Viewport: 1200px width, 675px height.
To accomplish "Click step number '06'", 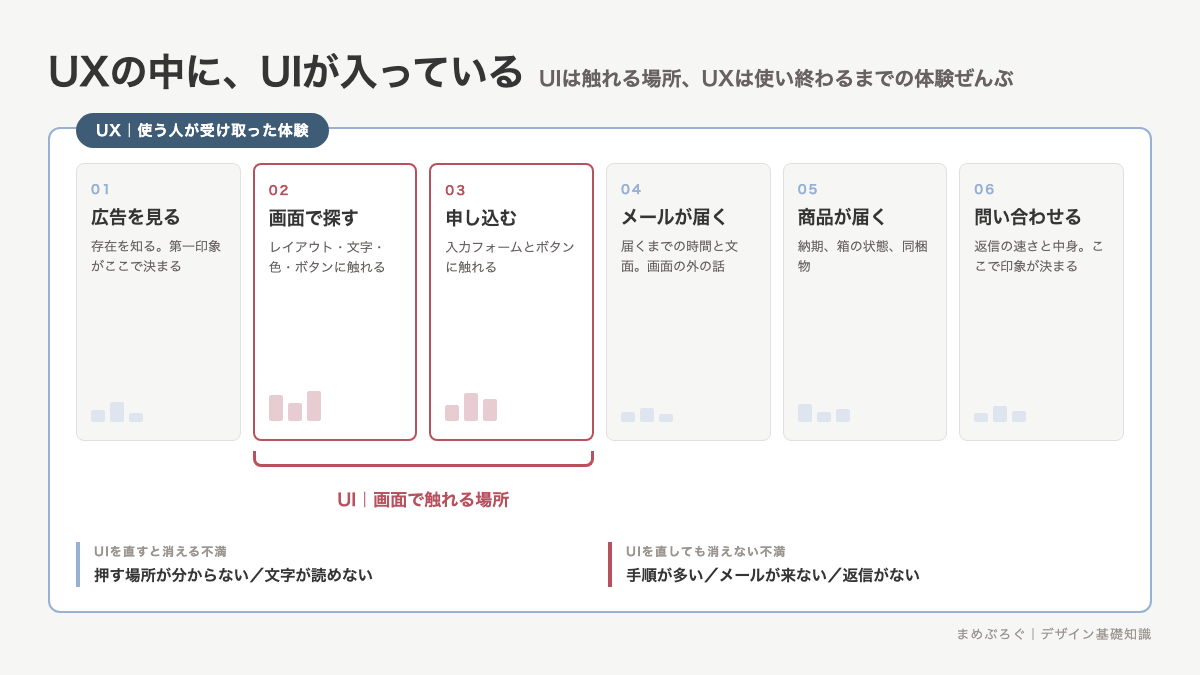I will (x=985, y=189).
